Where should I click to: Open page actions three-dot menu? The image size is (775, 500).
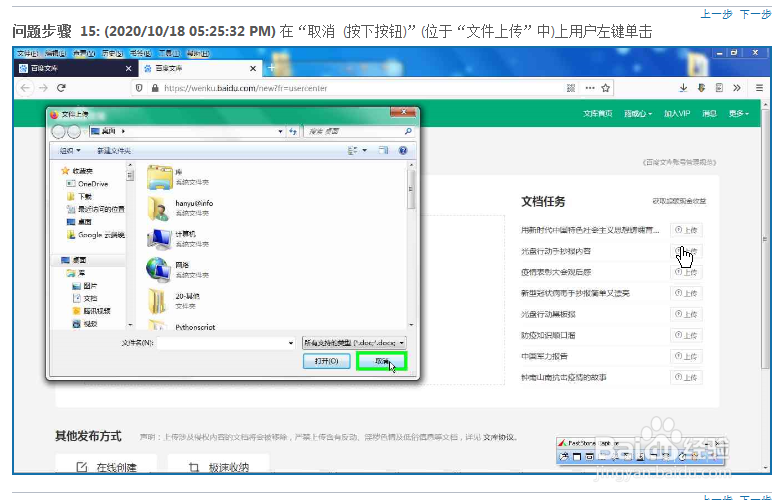(x=590, y=88)
